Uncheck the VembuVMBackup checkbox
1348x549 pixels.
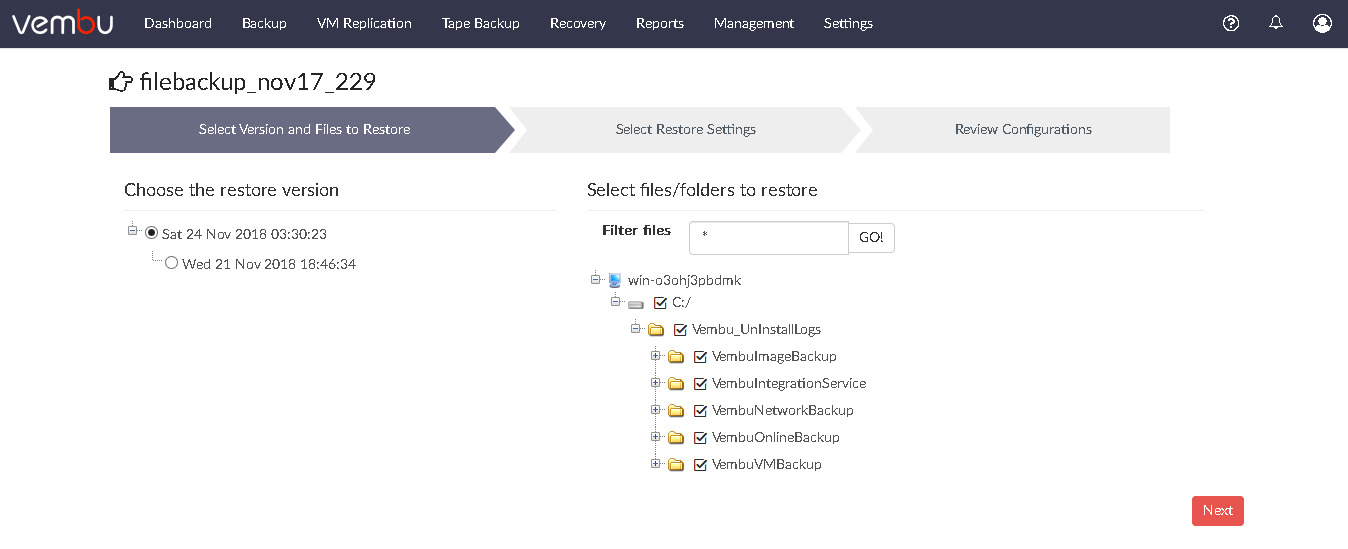(x=700, y=464)
